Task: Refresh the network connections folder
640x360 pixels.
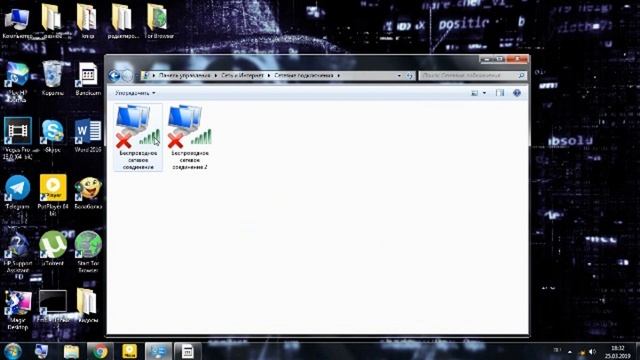Action: pos(410,76)
